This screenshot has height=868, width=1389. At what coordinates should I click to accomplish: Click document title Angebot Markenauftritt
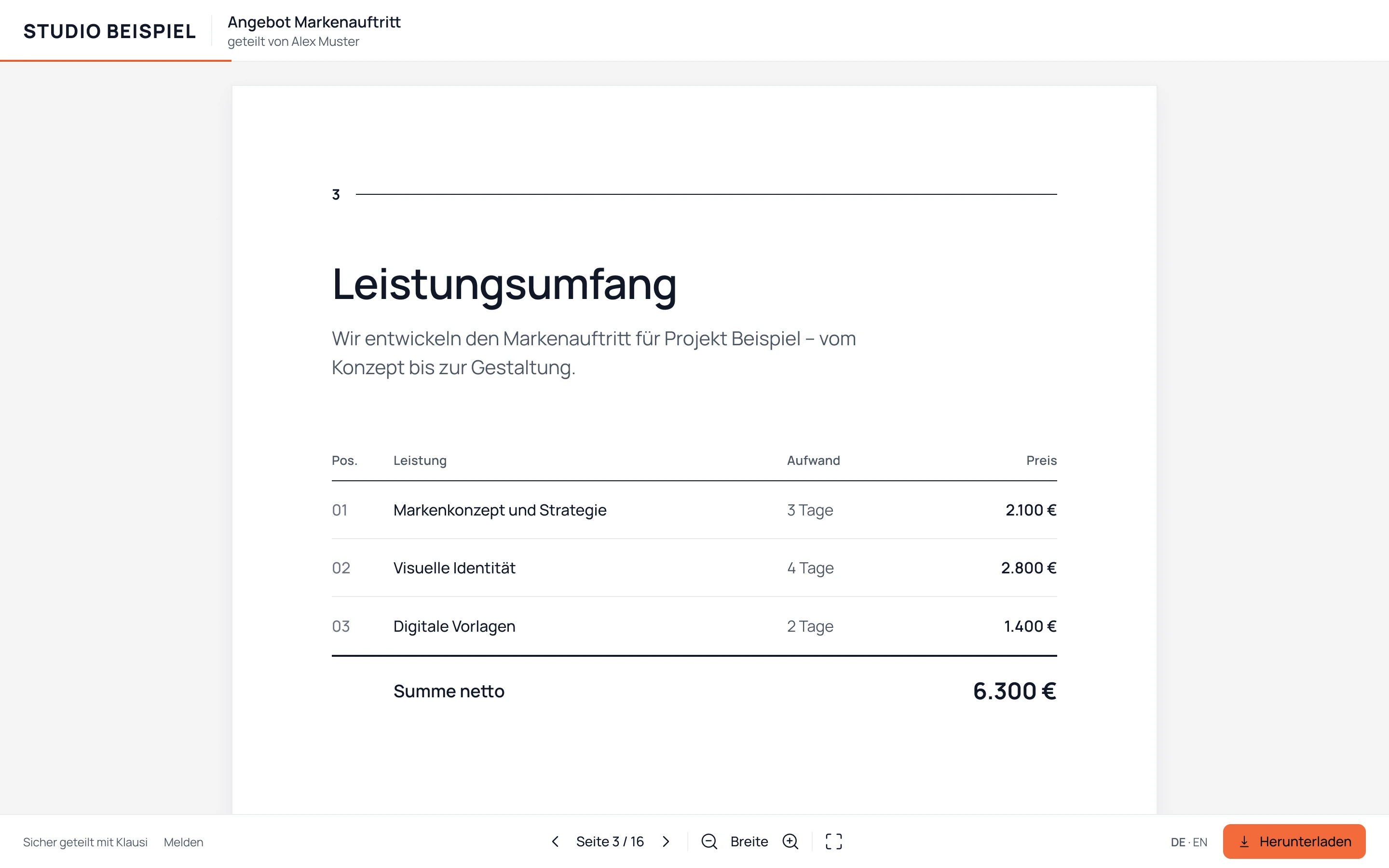(314, 22)
